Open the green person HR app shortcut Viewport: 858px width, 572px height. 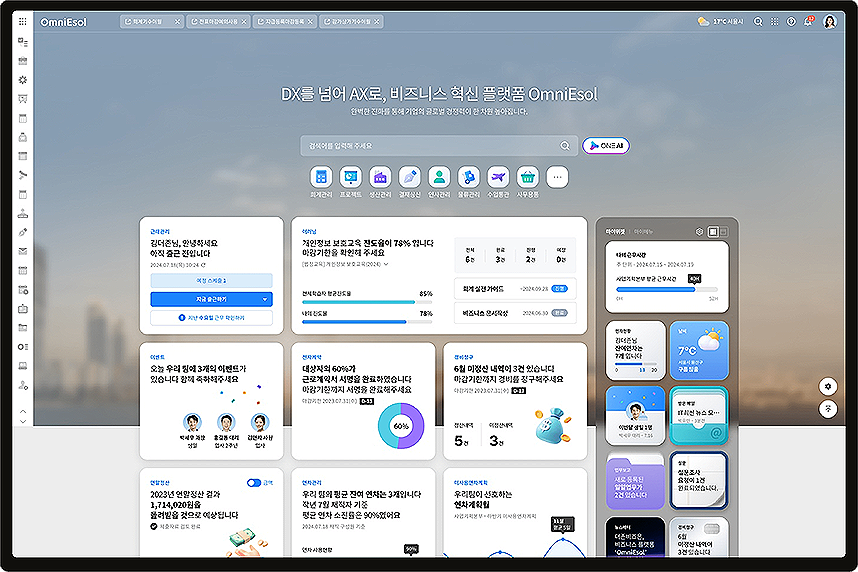(439, 177)
